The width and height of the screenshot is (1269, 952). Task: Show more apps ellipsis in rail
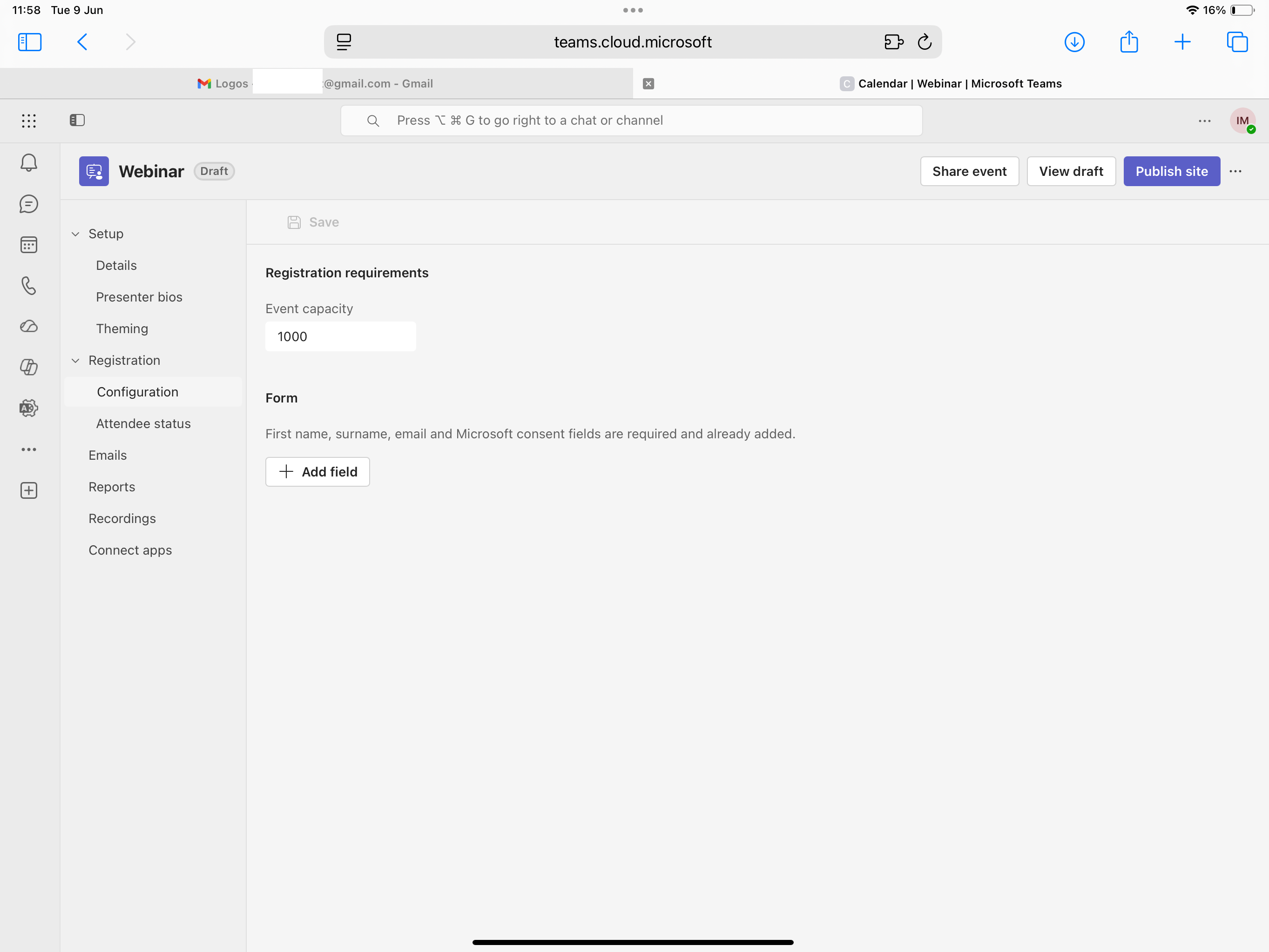pyautogui.click(x=29, y=449)
